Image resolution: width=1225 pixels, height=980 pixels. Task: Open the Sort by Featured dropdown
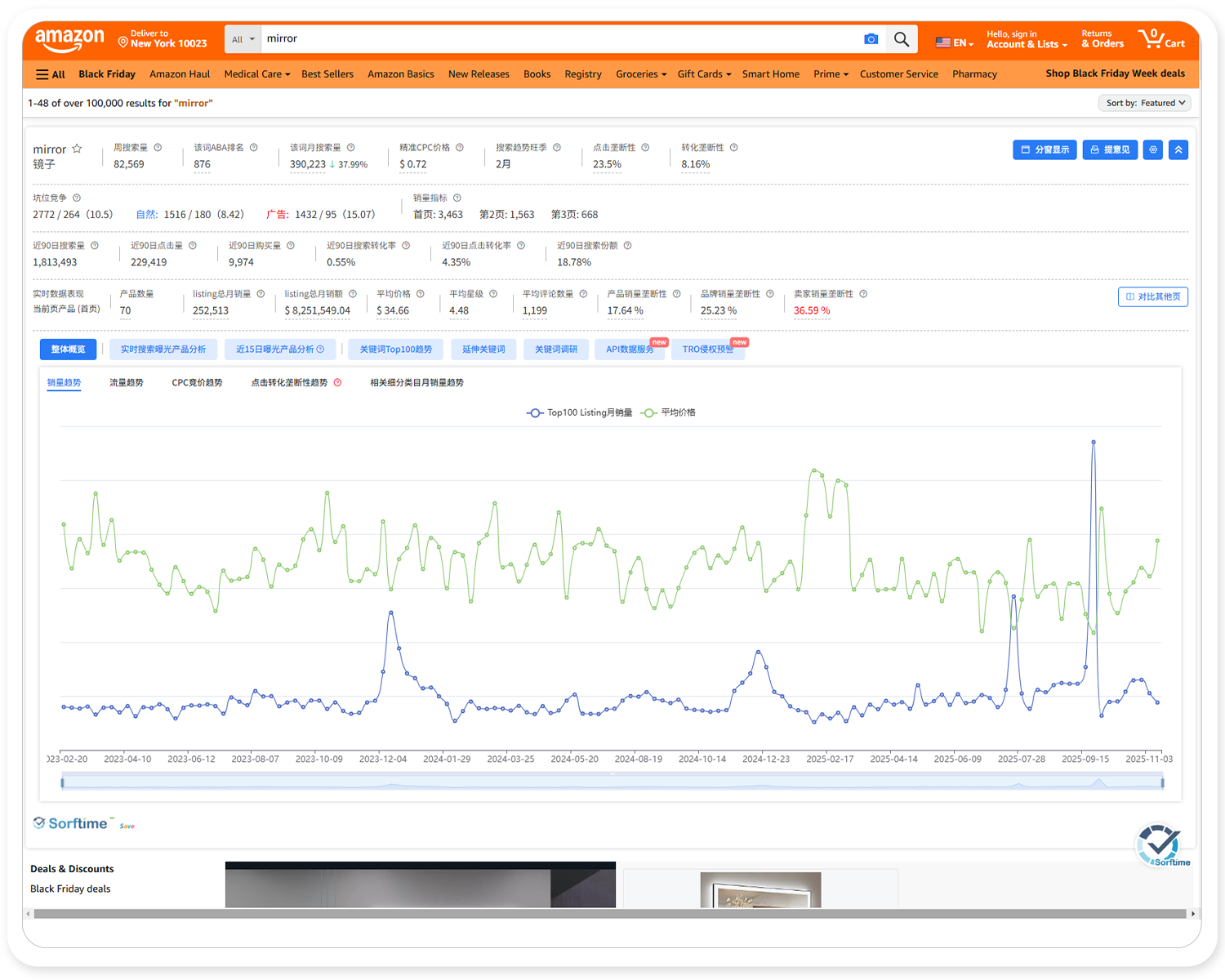coord(1144,103)
